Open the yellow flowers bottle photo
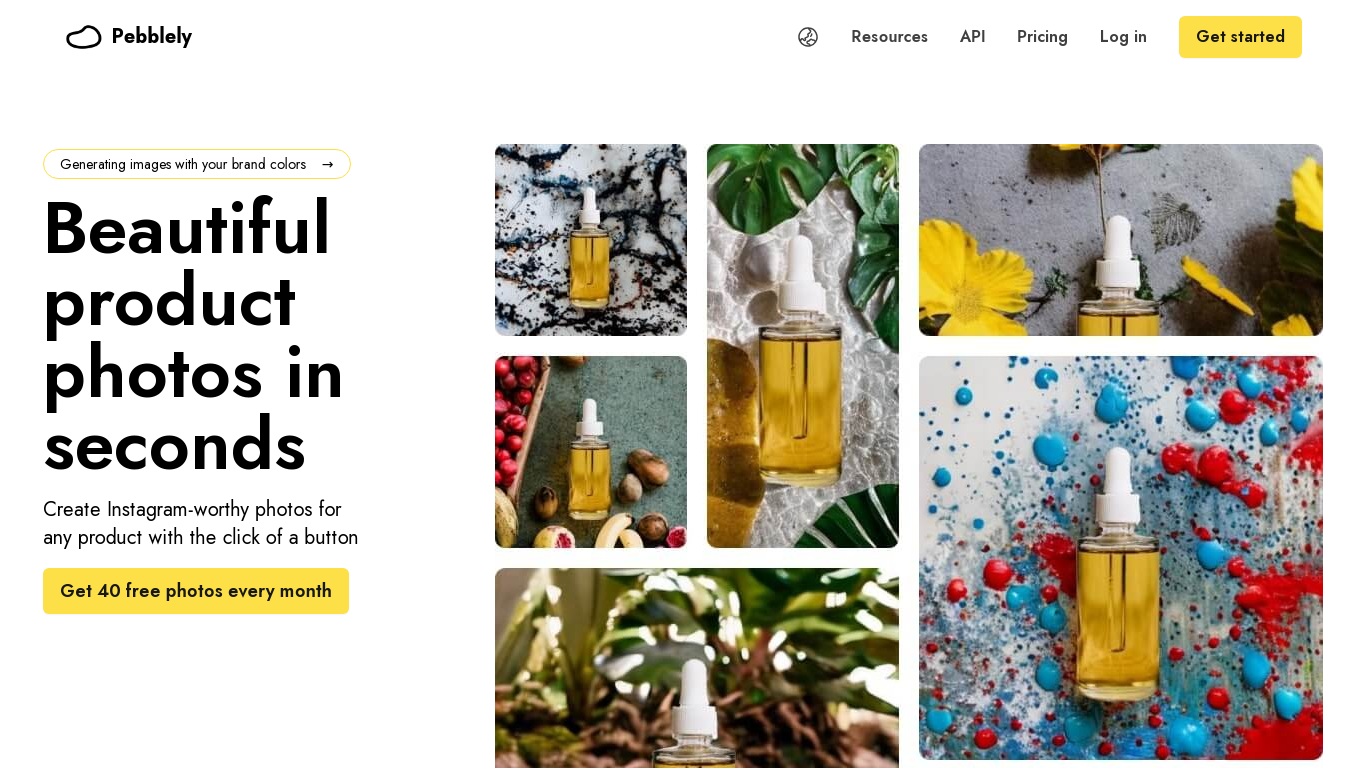 click(x=1121, y=240)
